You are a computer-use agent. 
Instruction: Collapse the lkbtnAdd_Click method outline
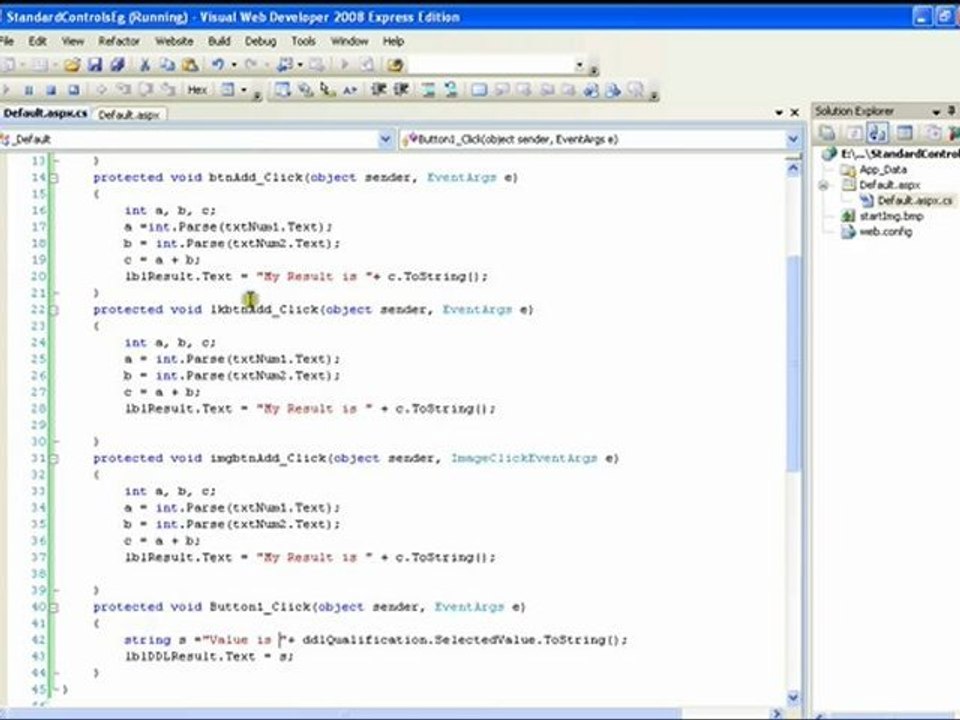click(54, 310)
